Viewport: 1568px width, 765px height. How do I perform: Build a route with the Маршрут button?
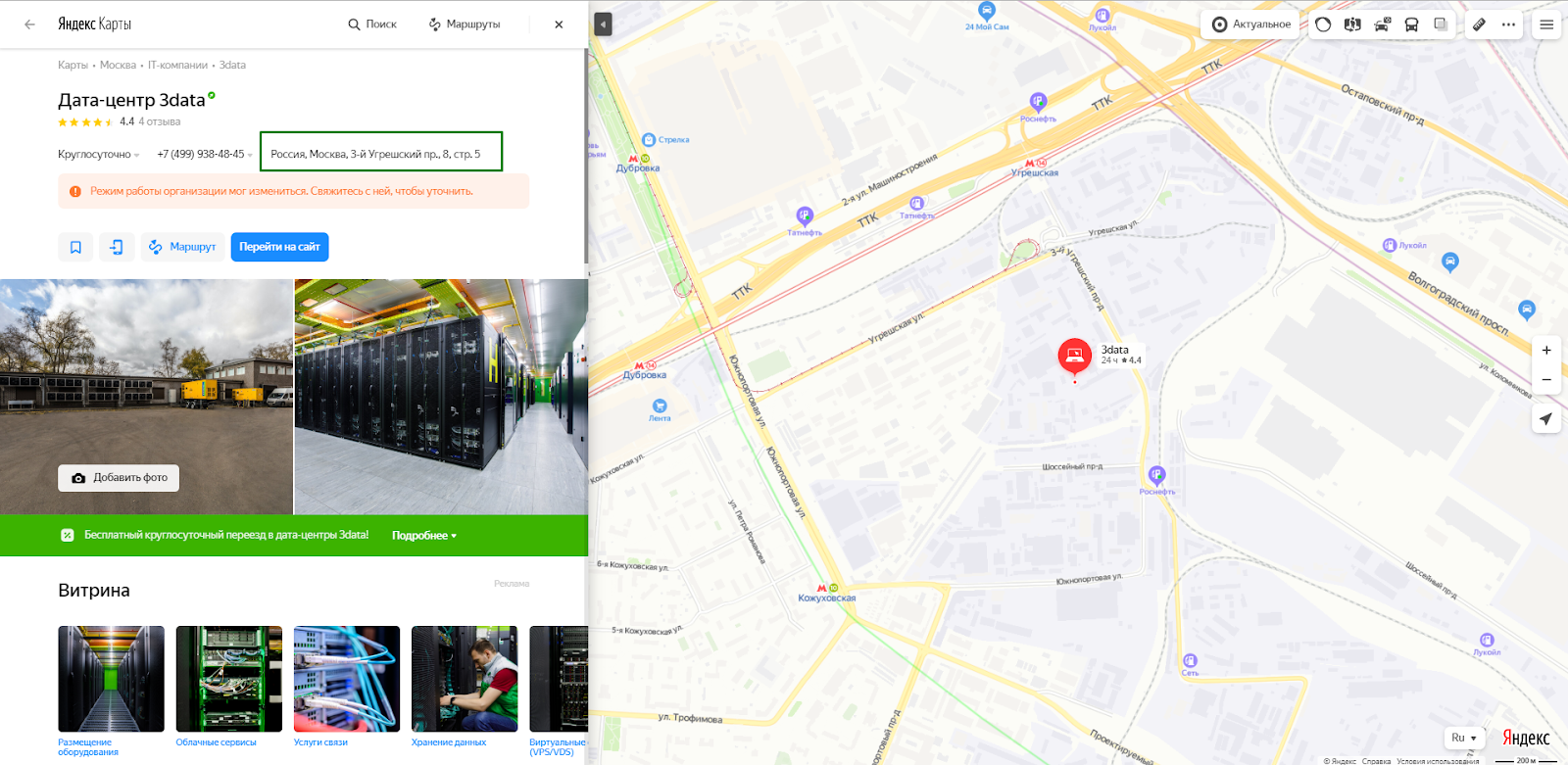pyautogui.click(x=182, y=247)
